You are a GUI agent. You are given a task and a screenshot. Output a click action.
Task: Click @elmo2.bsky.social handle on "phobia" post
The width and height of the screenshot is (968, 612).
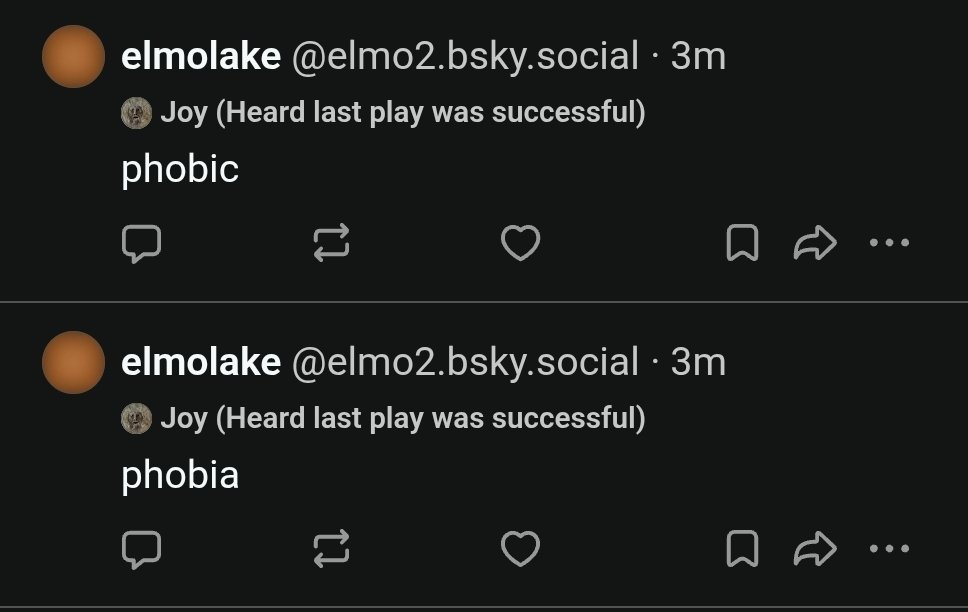pos(464,363)
